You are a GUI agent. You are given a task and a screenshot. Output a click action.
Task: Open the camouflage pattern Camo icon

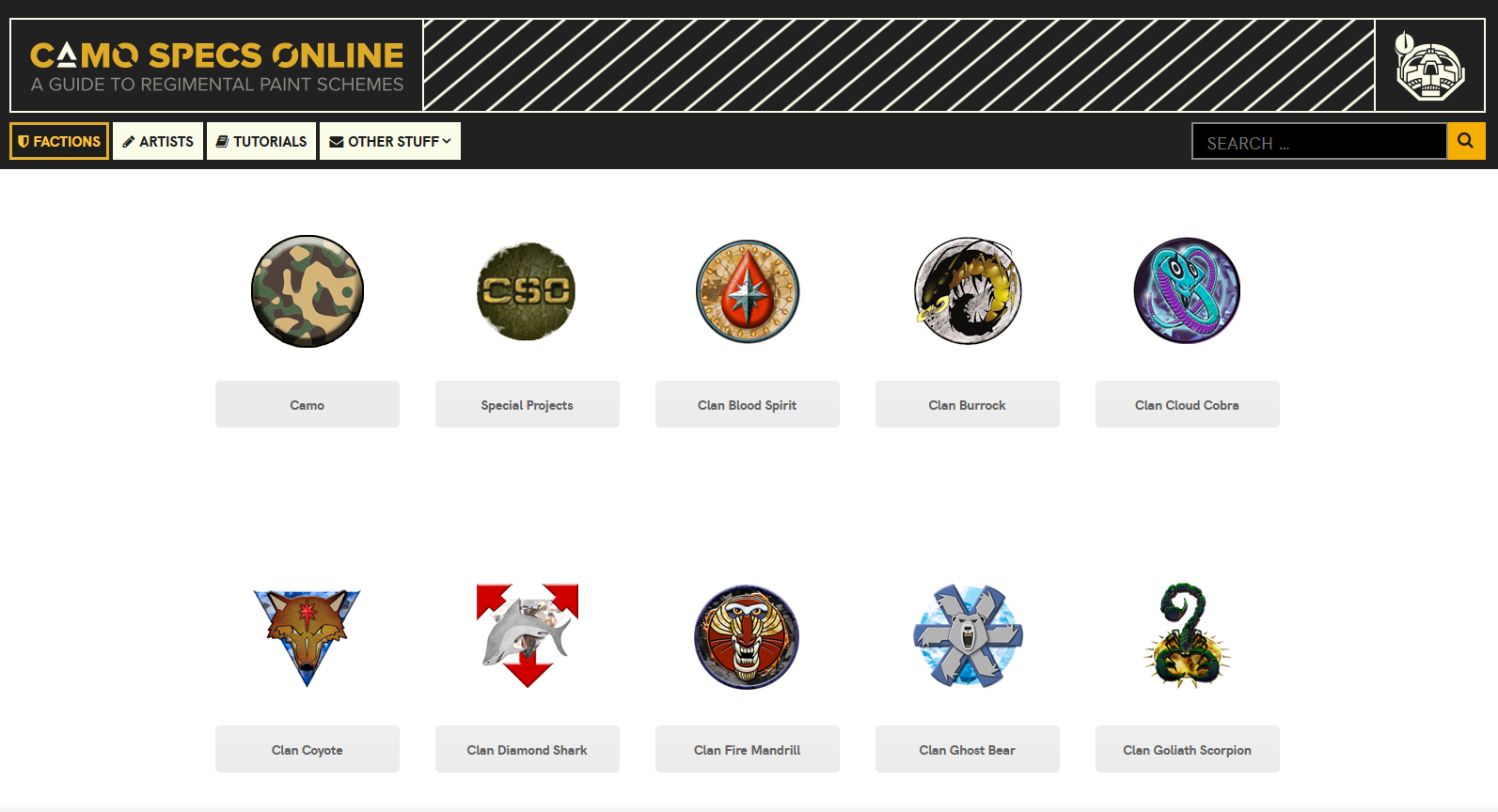(x=307, y=291)
